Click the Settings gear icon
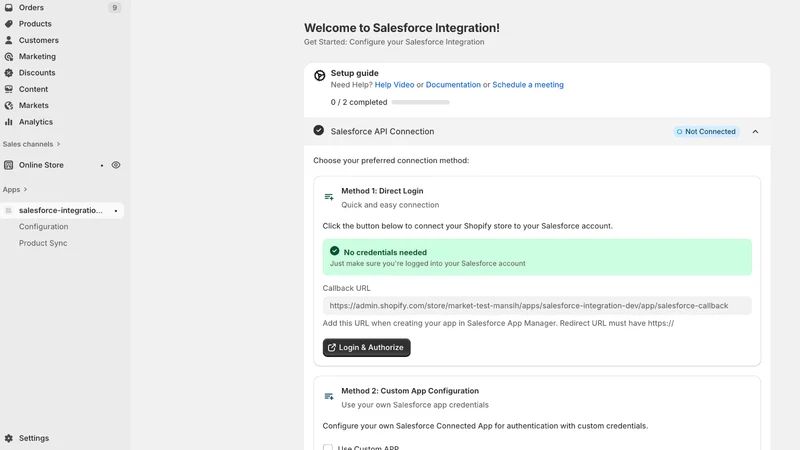 point(9,438)
